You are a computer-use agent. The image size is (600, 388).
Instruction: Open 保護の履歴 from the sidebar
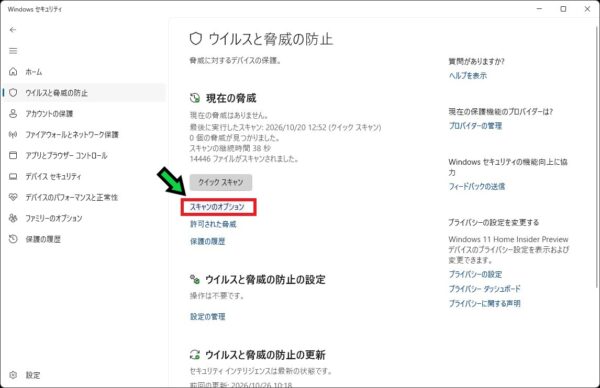(84, 239)
